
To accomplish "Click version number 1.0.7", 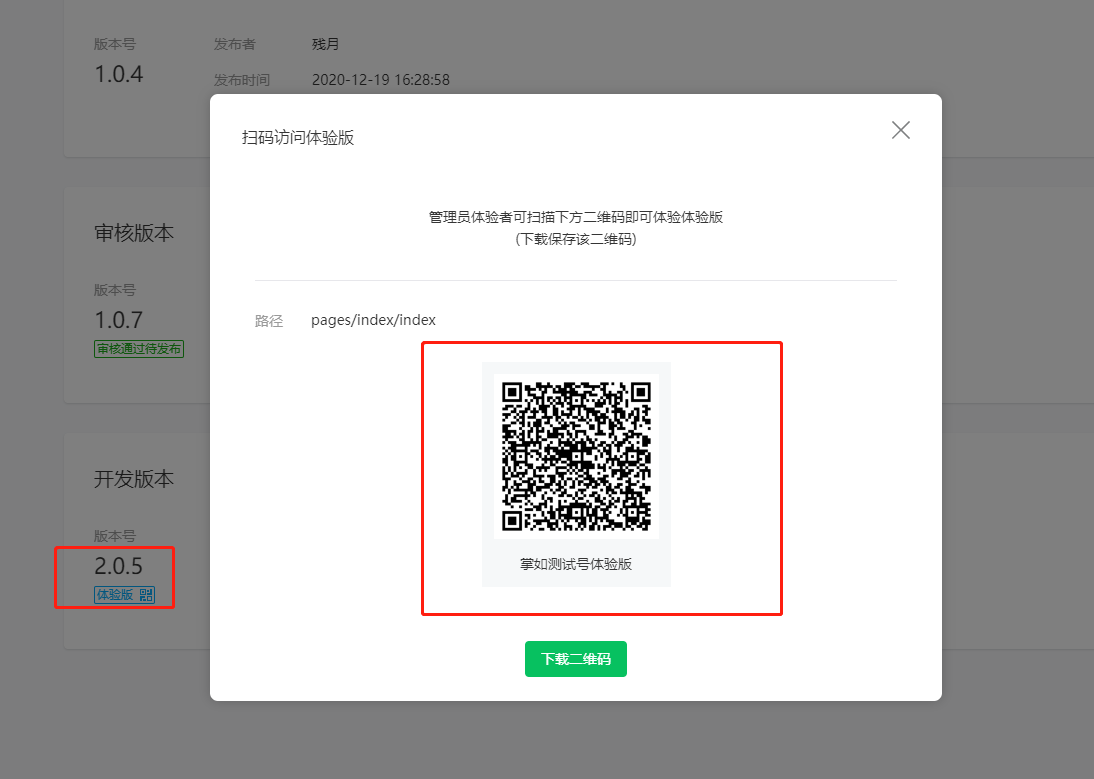I will coord(119,320).
